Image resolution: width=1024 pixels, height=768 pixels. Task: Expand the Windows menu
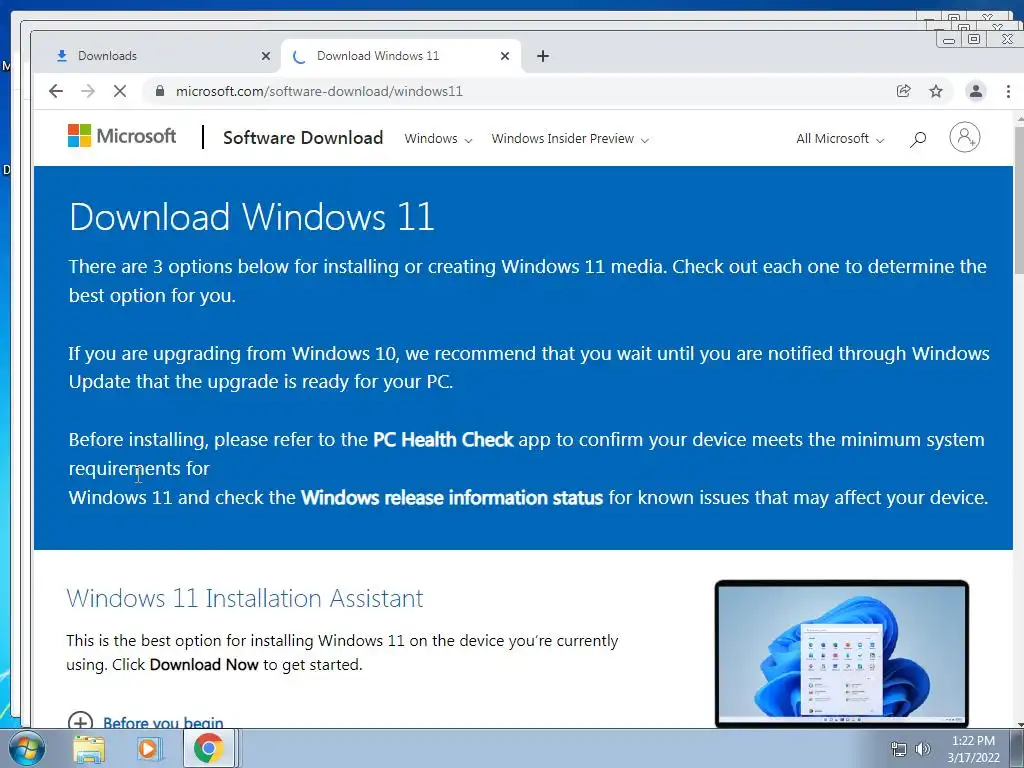438,138
